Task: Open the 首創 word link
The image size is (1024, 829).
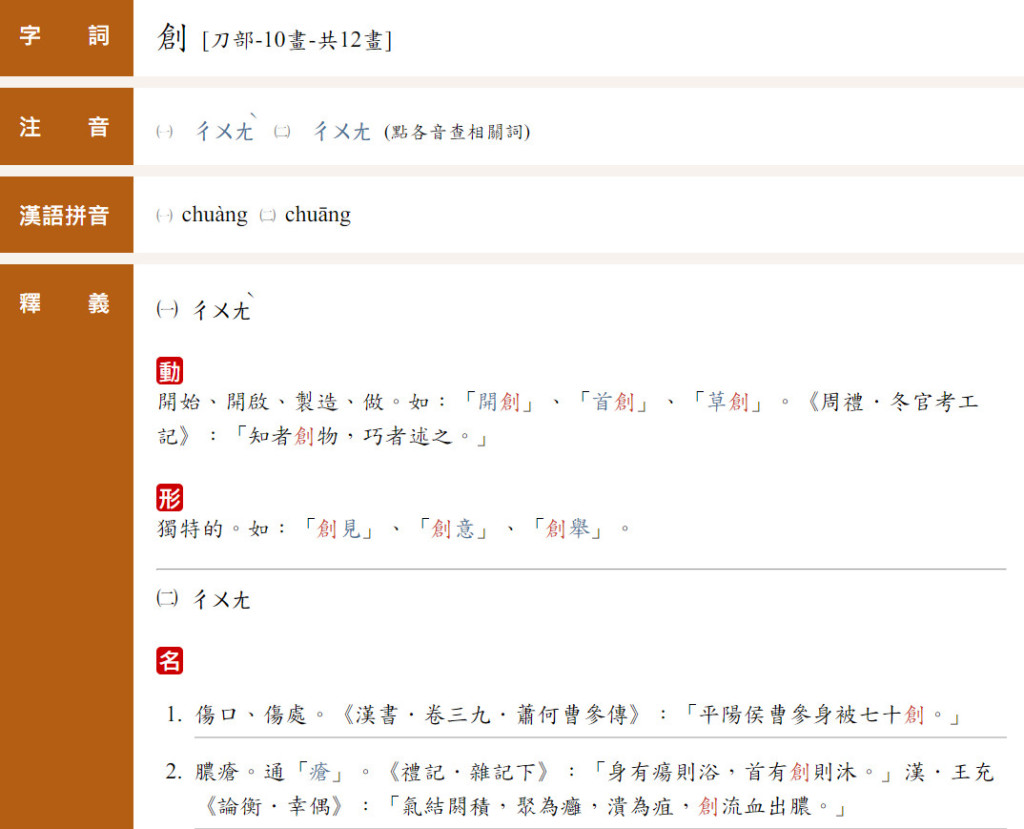Action: pos(615,403)
